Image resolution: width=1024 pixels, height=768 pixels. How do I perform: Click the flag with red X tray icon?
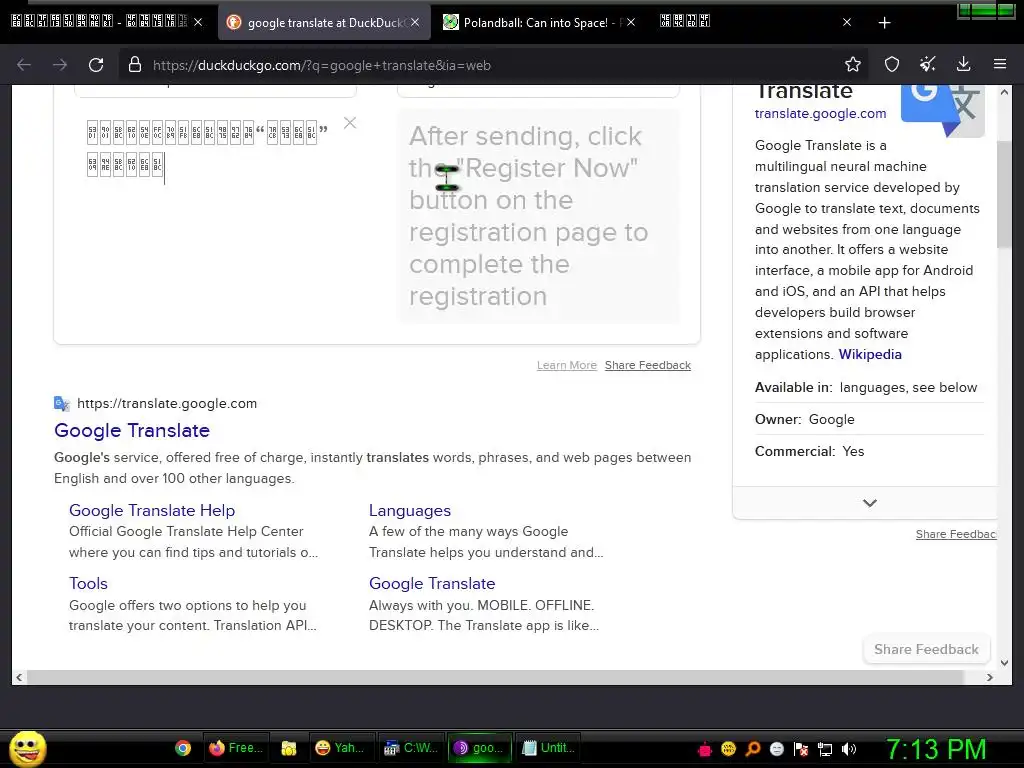click(x=801, y=749)
